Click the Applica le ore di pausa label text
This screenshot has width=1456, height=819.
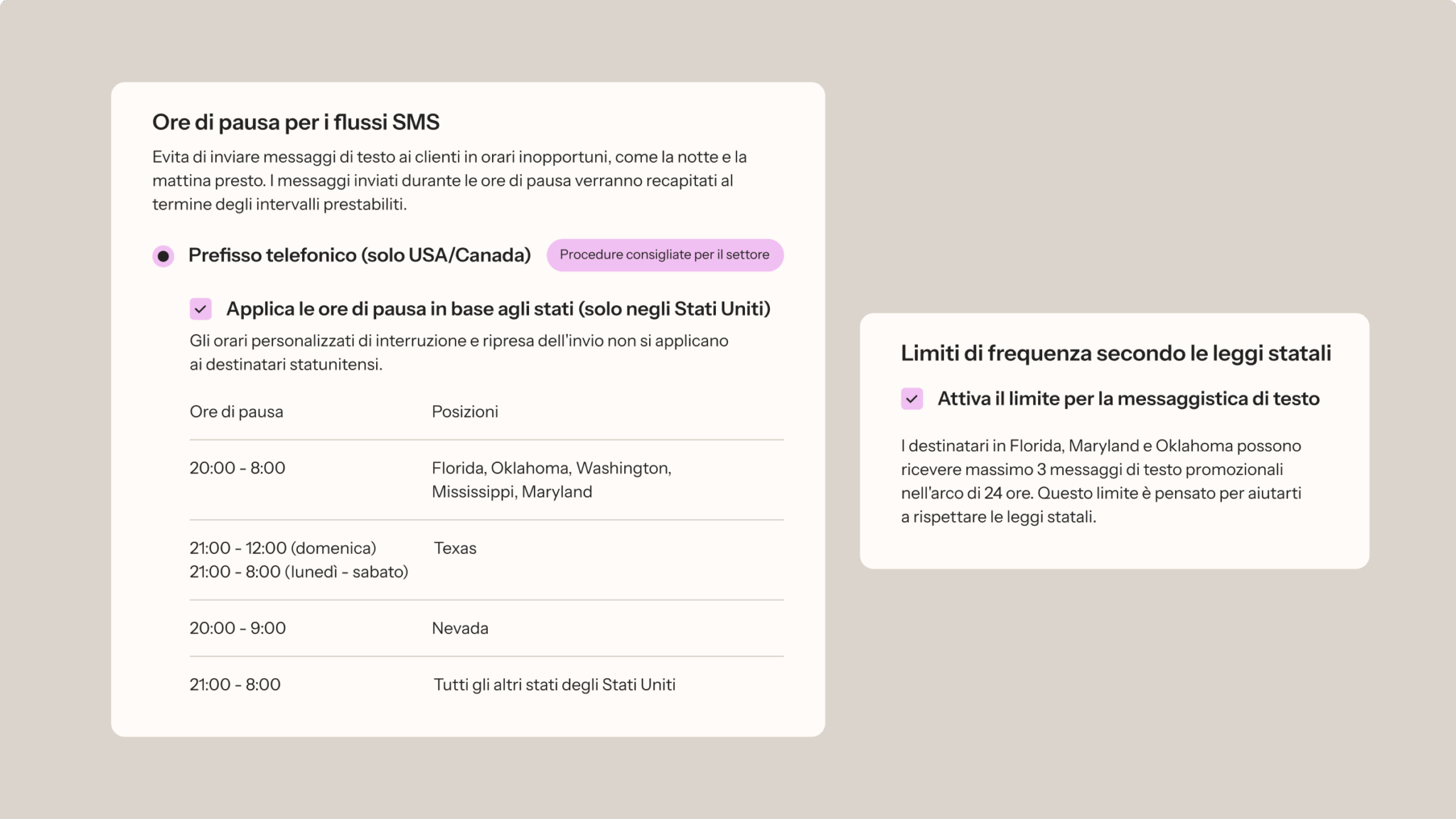498,309
